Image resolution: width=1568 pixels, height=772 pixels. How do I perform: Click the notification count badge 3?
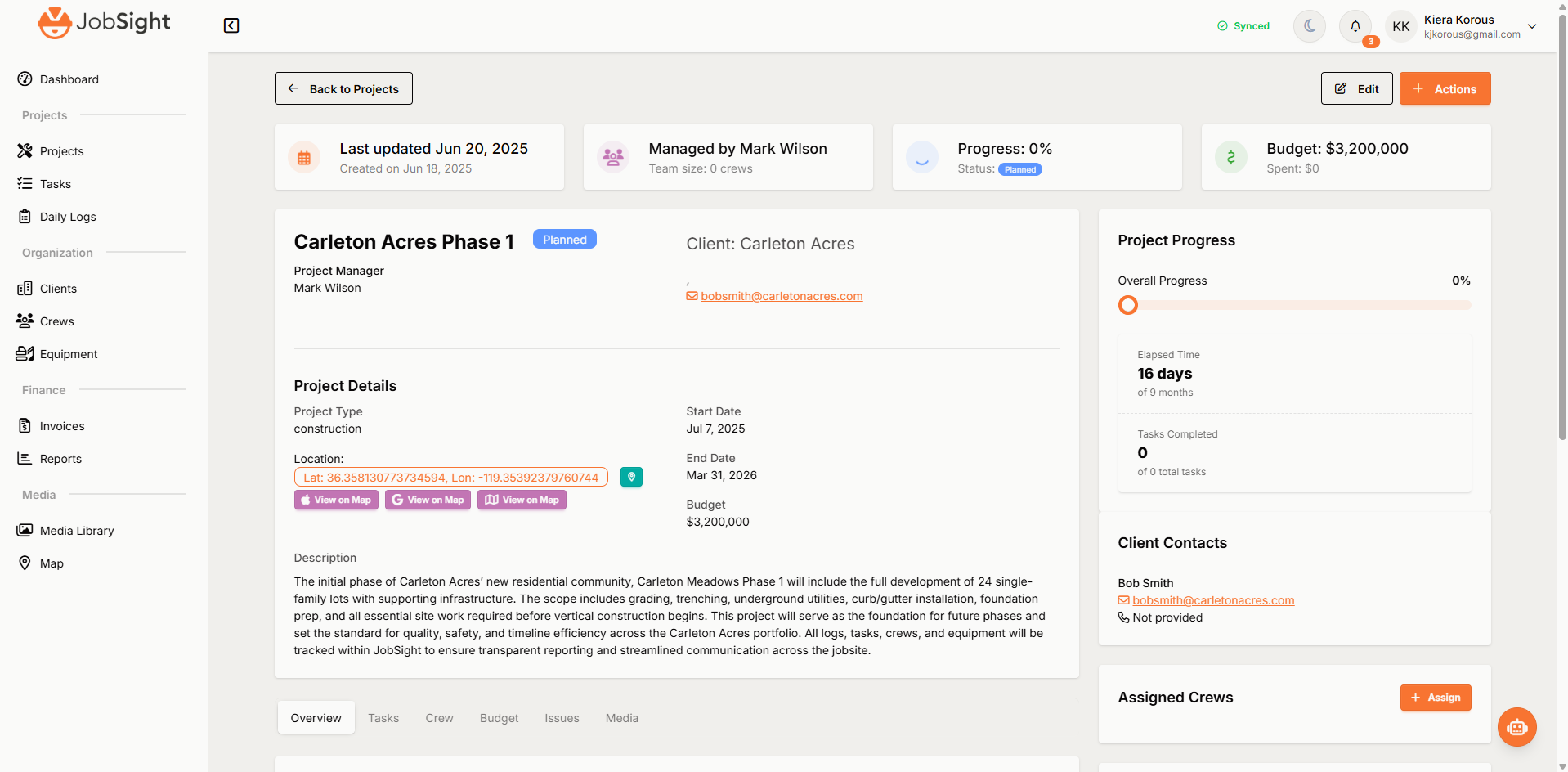point(1371,42)
